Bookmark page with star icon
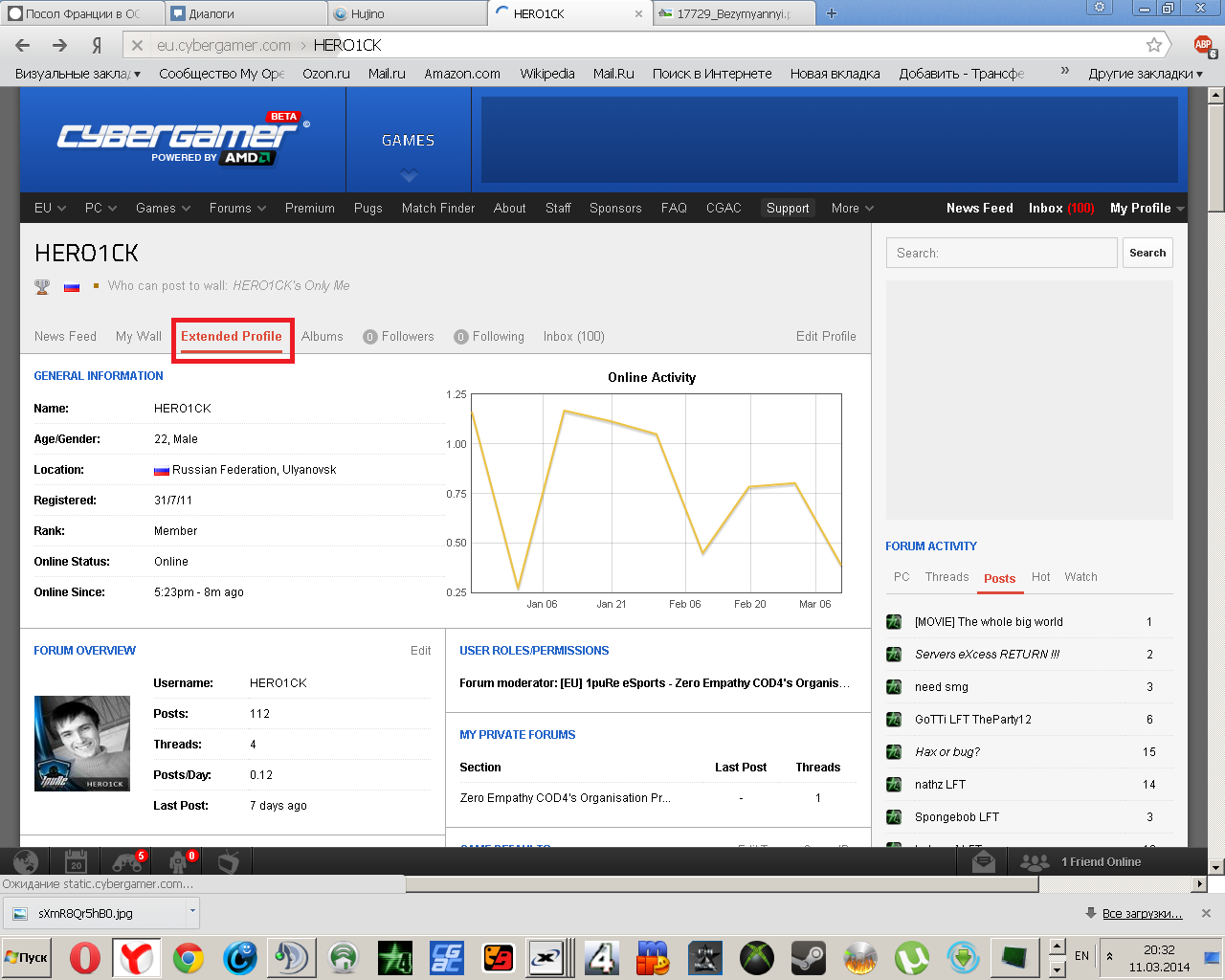1225x980 pixels. (x=1154, y=45)
